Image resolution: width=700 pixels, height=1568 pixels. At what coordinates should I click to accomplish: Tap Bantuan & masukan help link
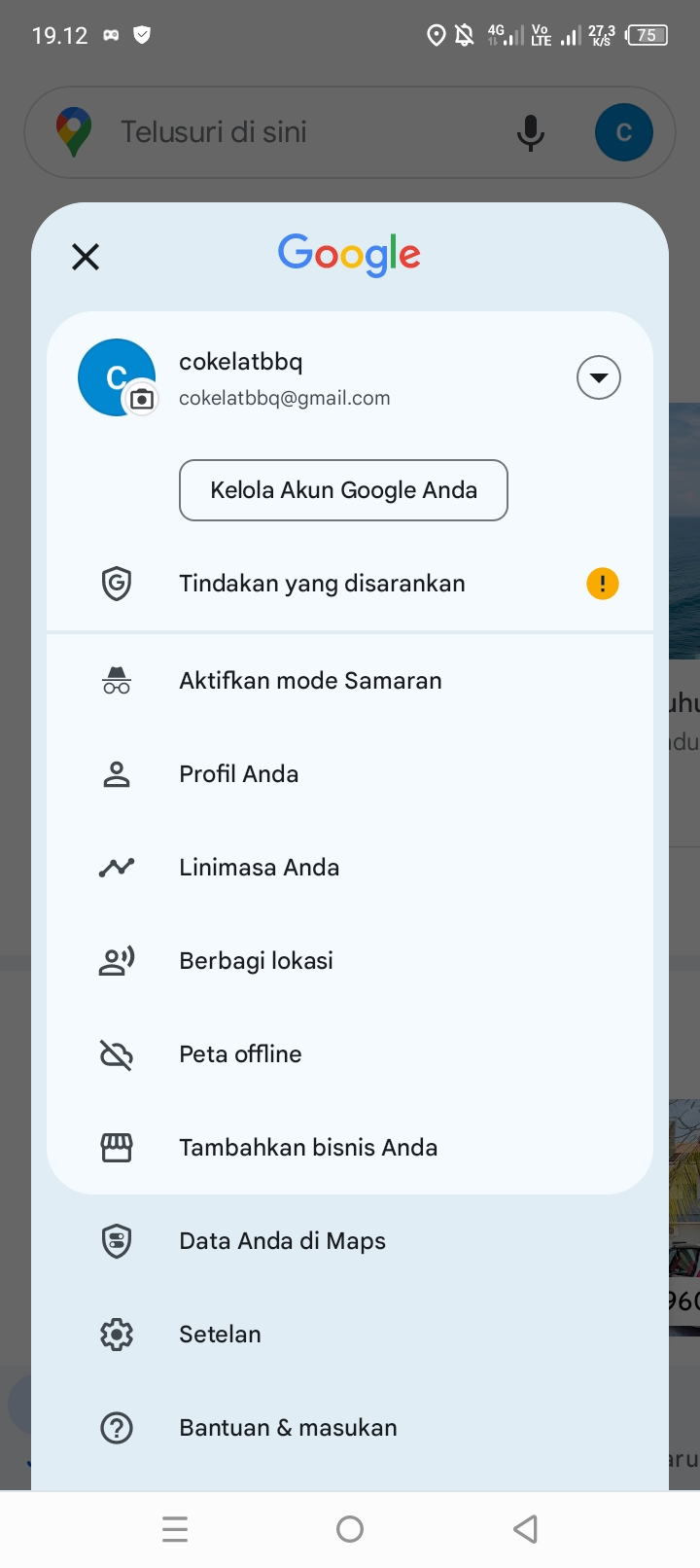(x=288, y=1428)
